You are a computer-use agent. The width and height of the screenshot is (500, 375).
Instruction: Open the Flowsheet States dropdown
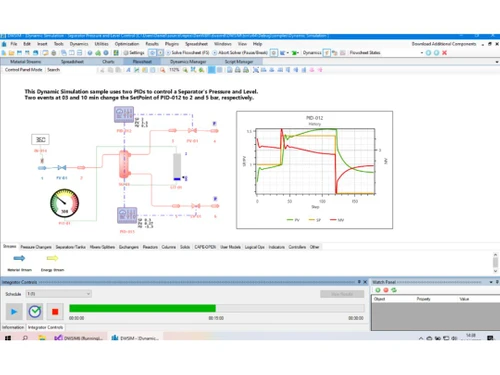[x=422, y=53]
